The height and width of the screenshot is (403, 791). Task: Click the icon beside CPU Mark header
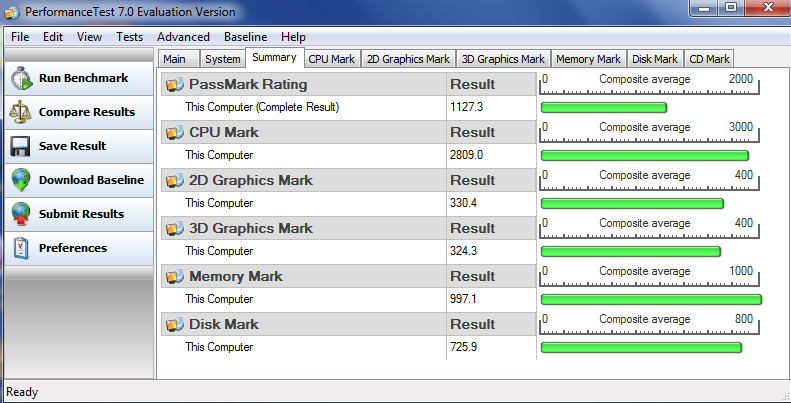tap(175, 132)
